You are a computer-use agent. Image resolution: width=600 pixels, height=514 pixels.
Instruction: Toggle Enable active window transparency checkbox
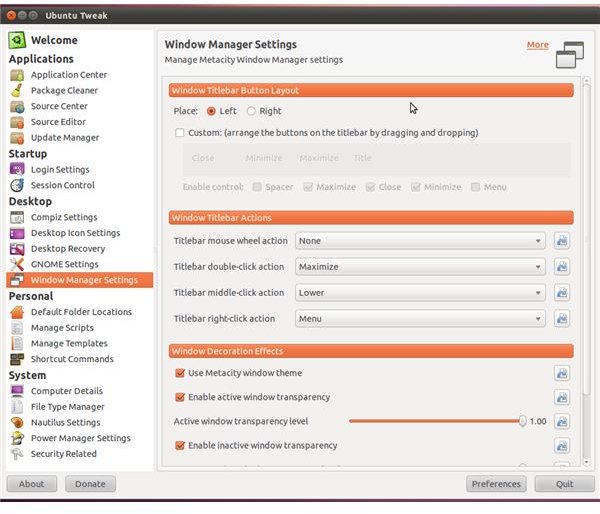pyautogui.click(x=180, y=397)
